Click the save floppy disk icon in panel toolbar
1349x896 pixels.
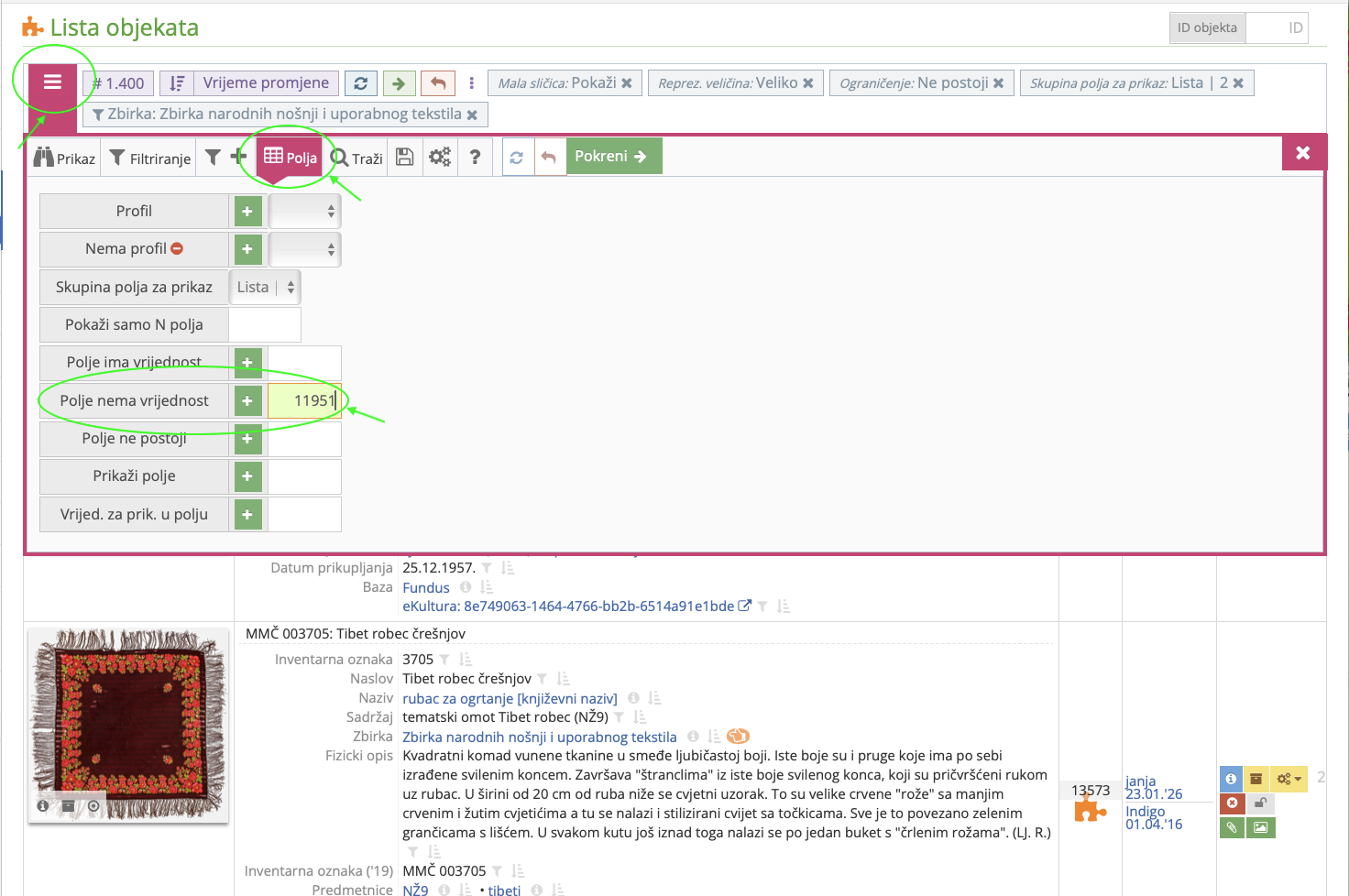404,157
